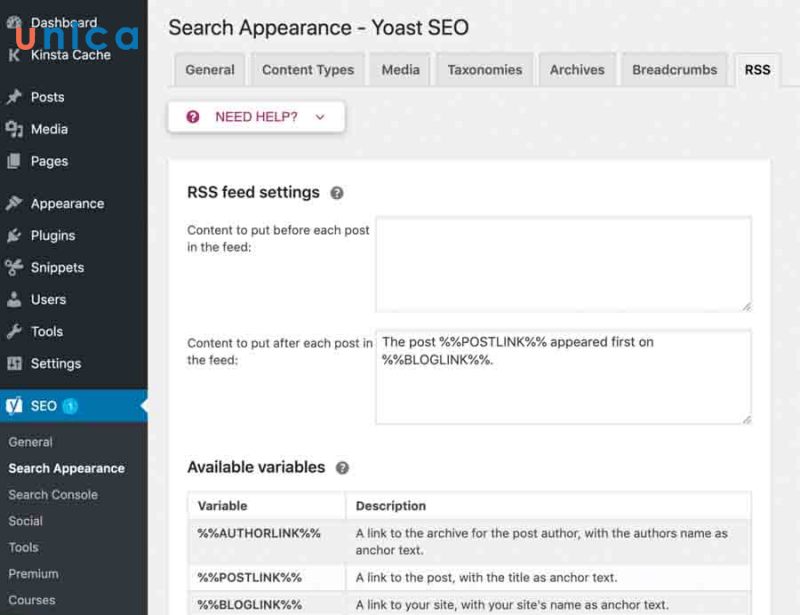This screenshot has width=800, height=615.
Task: Expand the NEED HELP? dropdown
Action: 319,116
